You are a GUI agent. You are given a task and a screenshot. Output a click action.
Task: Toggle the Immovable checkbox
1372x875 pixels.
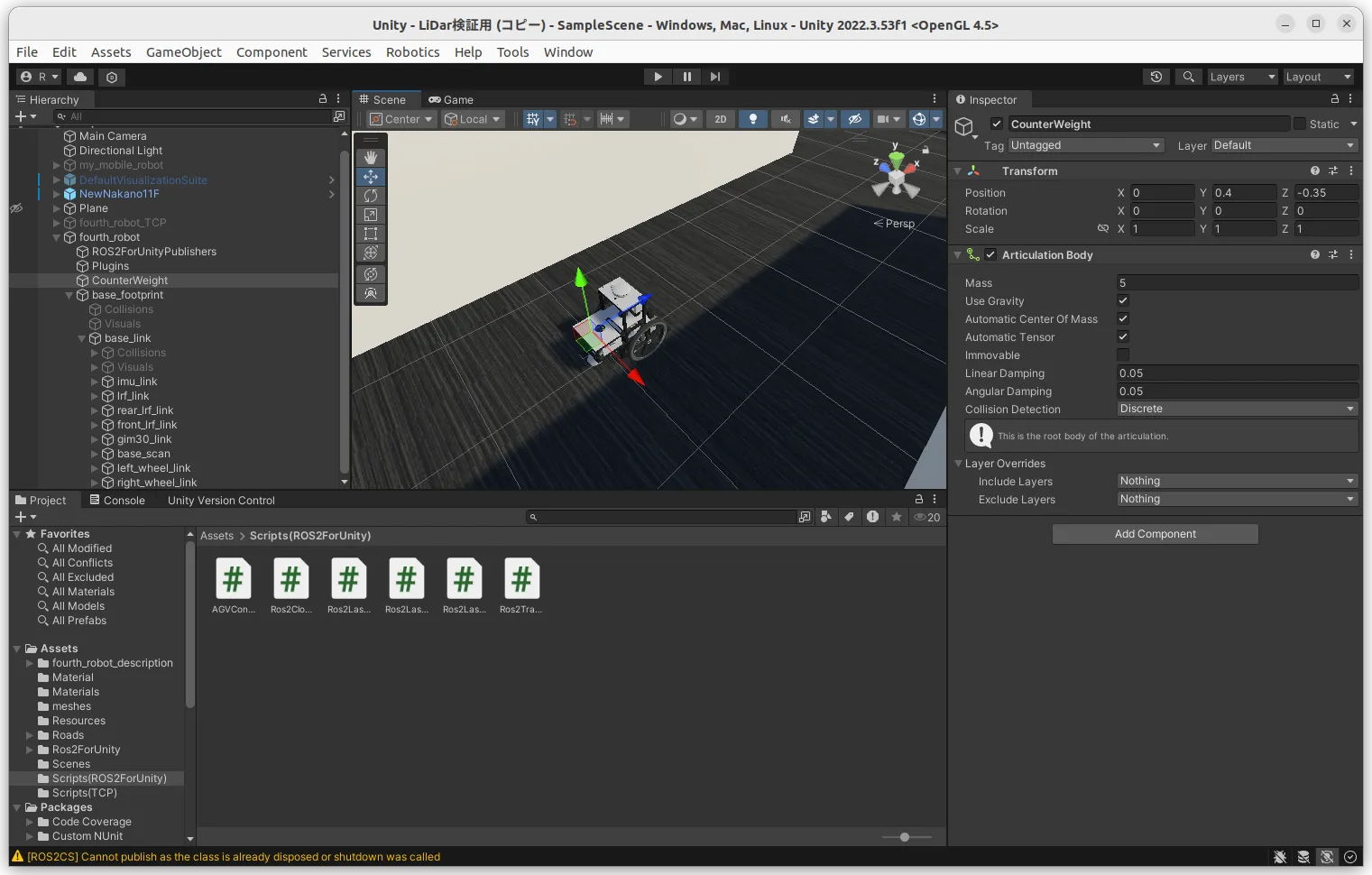[1123, 355]
